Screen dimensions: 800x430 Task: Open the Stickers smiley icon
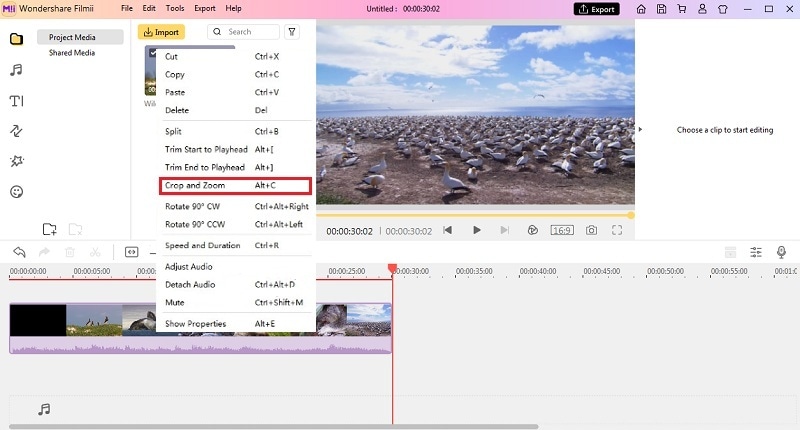16,192
